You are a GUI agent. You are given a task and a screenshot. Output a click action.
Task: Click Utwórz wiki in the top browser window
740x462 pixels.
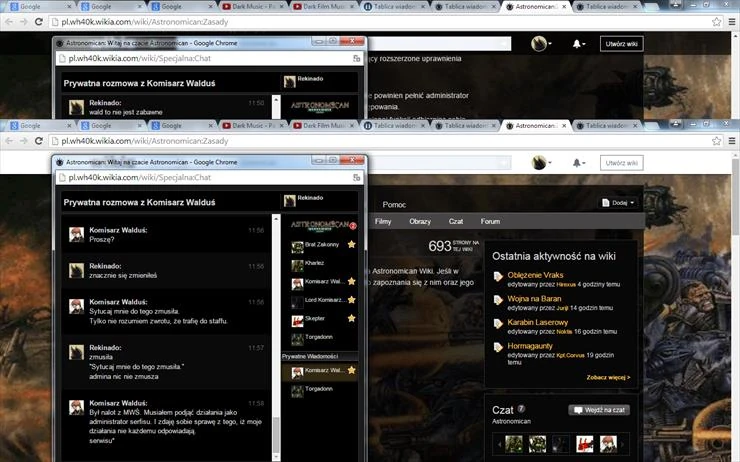pos(622,44)
